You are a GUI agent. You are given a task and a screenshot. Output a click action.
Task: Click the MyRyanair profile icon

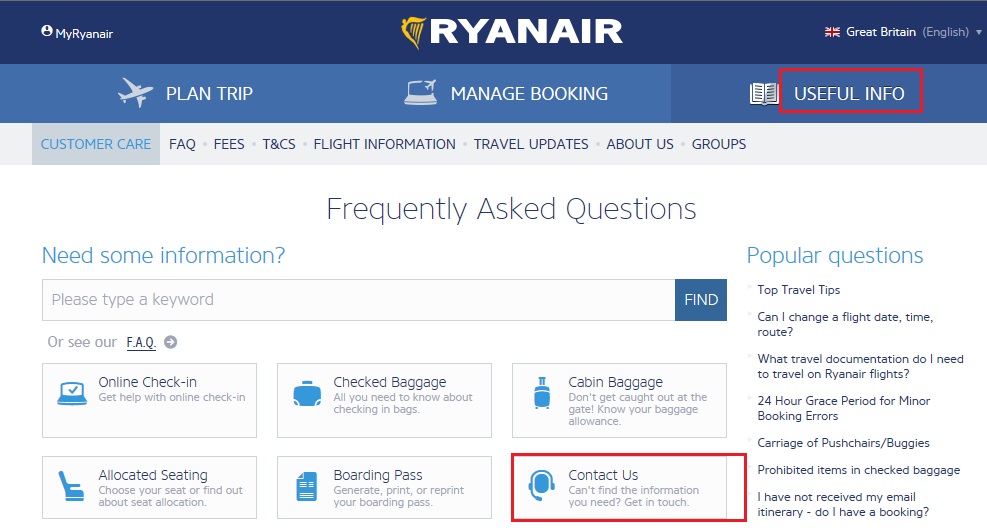pos(47,31)
